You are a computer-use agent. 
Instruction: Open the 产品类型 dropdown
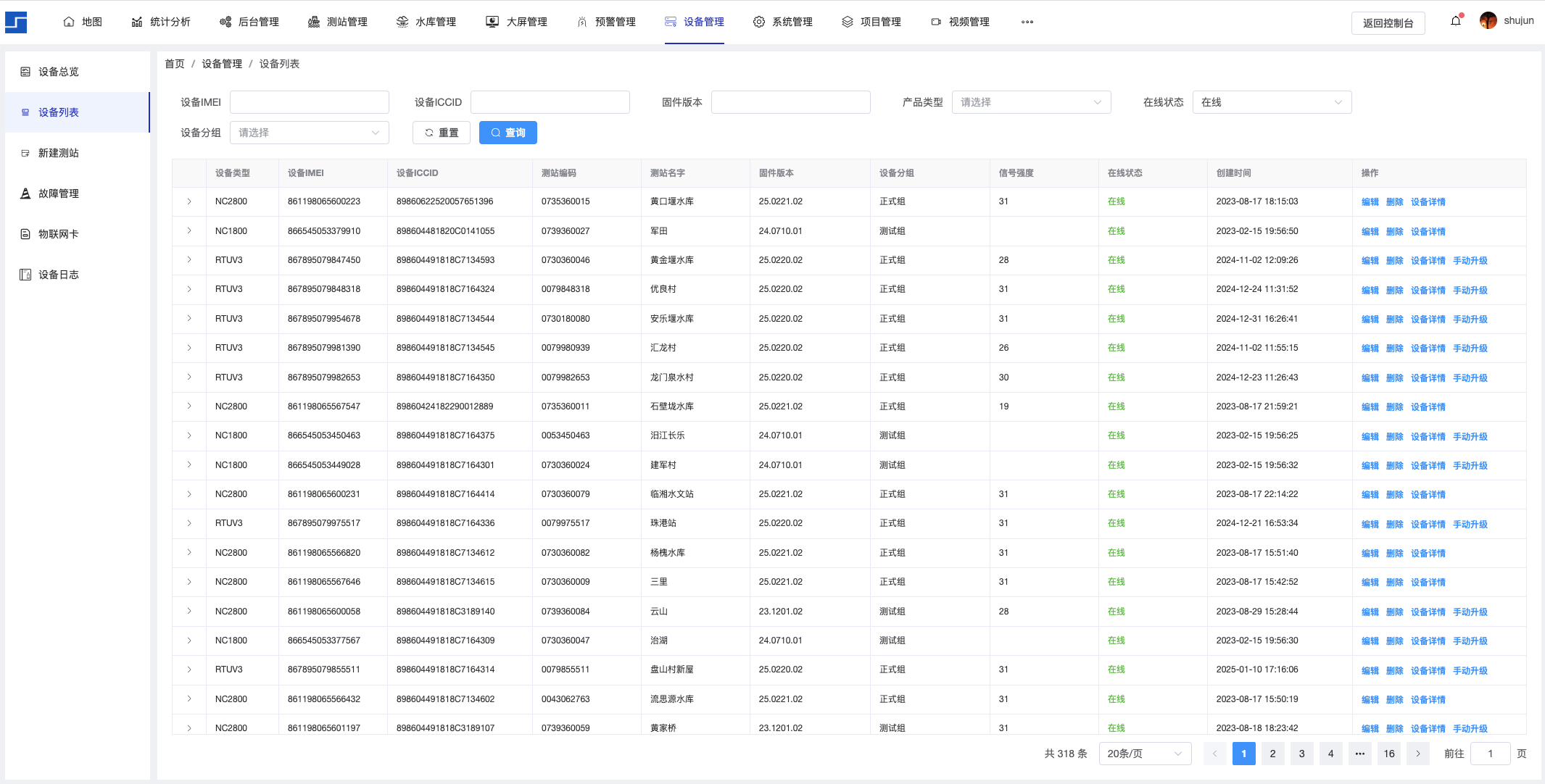(1030, 102)
